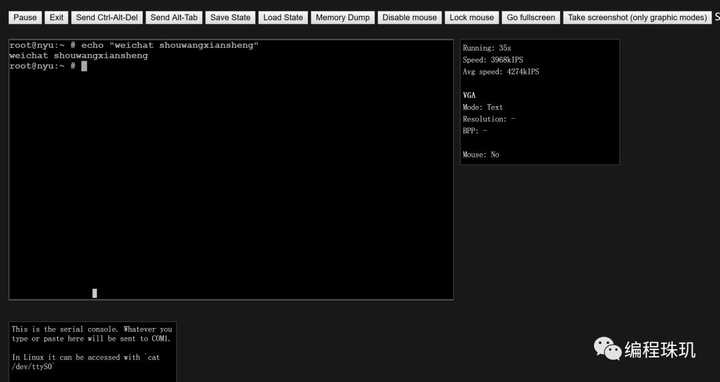Open the Memory Dump option
This screenshot has width=720, height=382.
(343, 17)
